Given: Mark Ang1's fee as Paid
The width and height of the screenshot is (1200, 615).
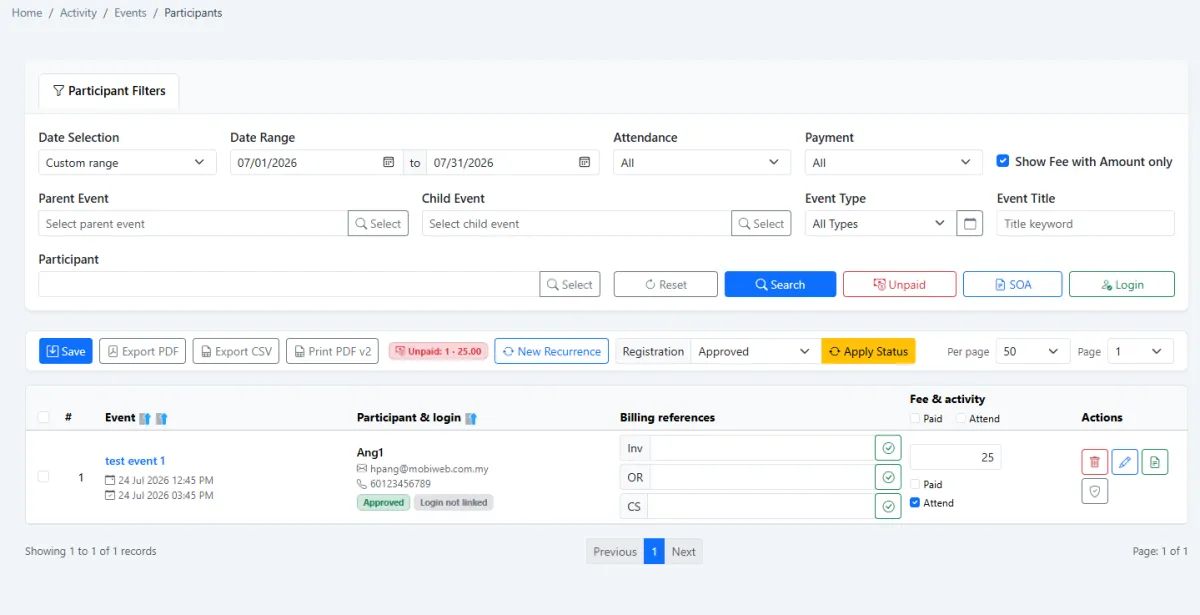Looking at the screenshot, I should [915, 484].
